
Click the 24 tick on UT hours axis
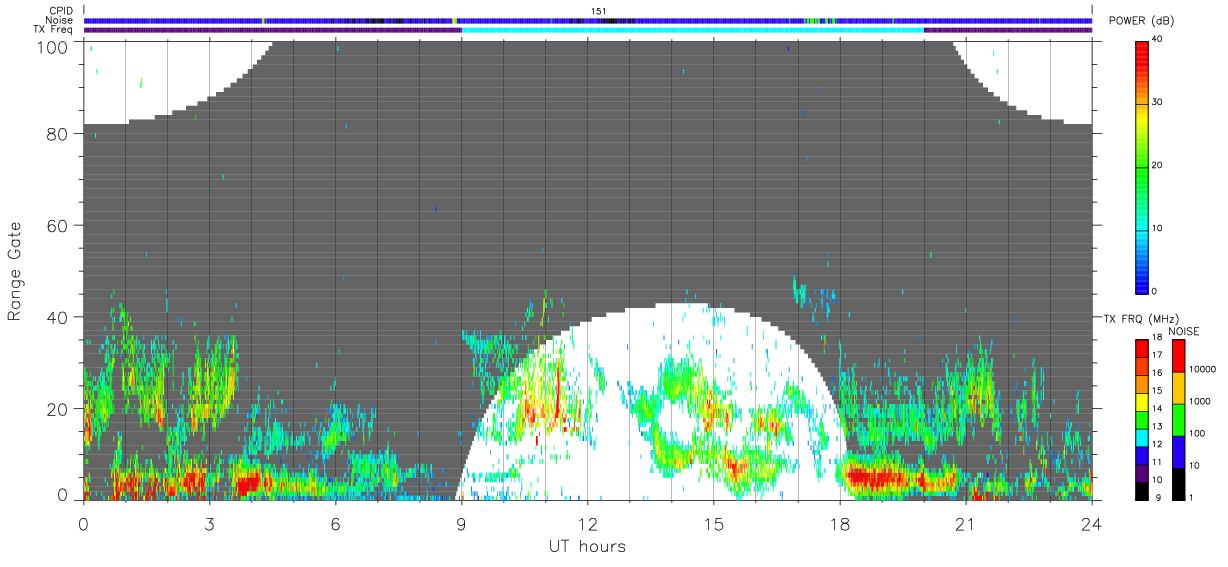(x=1091, y=523)
